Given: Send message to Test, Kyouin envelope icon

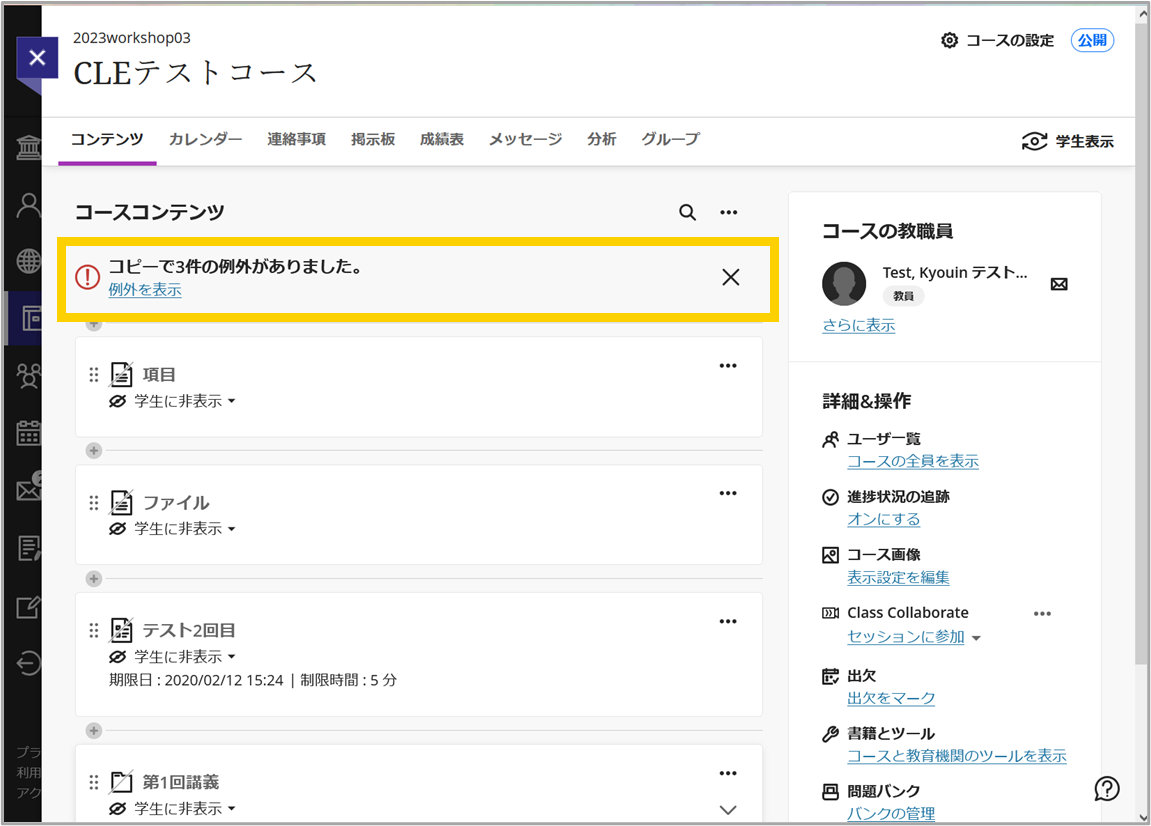Looking at the screenshot, I should tap(1059, 284).
